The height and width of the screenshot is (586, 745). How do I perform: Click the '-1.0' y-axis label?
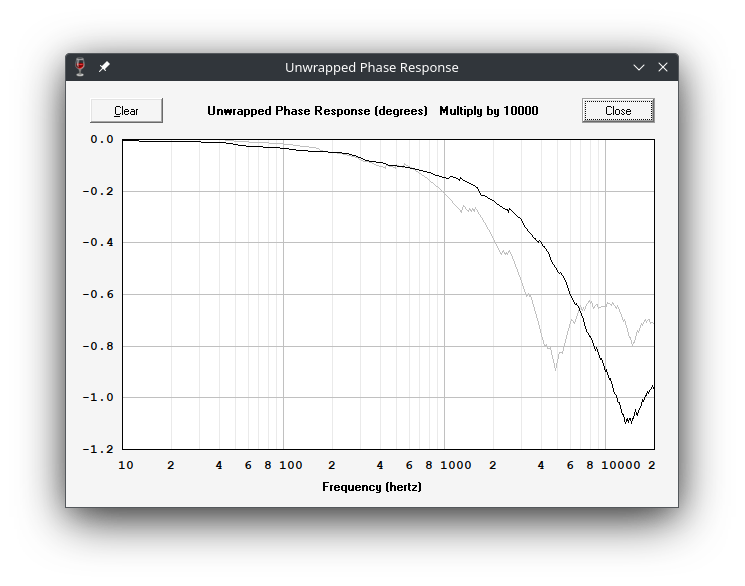(x=98, y=397)
